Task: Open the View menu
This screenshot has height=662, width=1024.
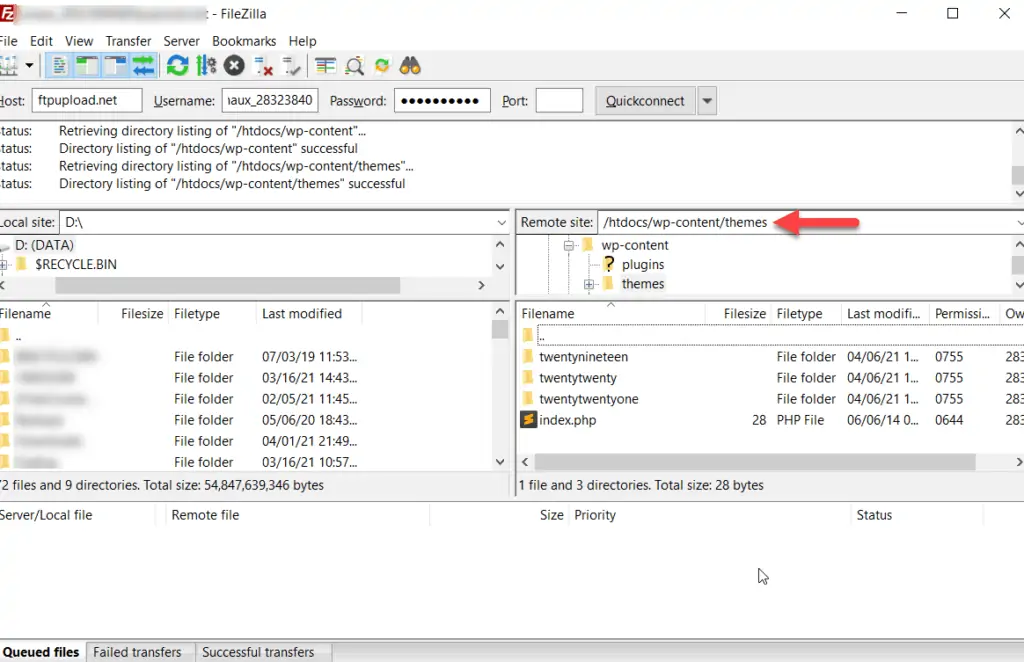Action: coord(79,40)
